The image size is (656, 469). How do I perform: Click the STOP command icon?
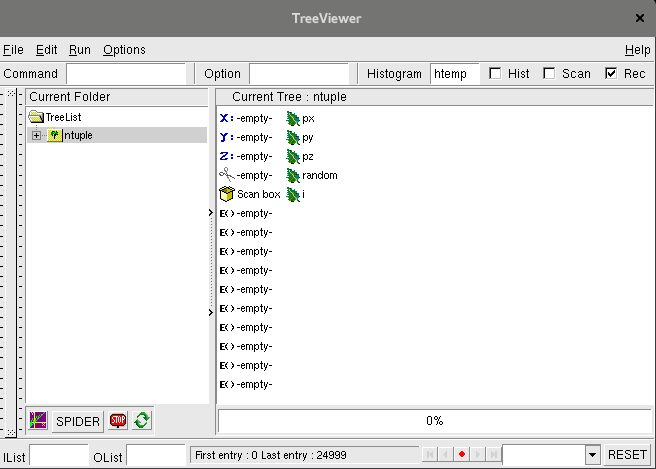pyautogui.click(x=118, y=420)
